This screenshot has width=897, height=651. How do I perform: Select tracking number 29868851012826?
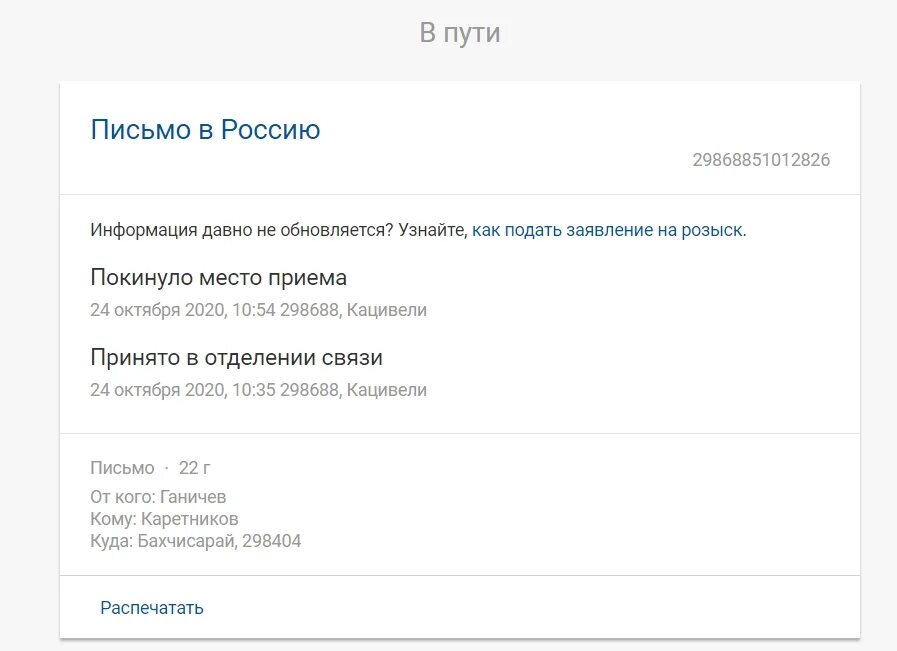point(761,160)
